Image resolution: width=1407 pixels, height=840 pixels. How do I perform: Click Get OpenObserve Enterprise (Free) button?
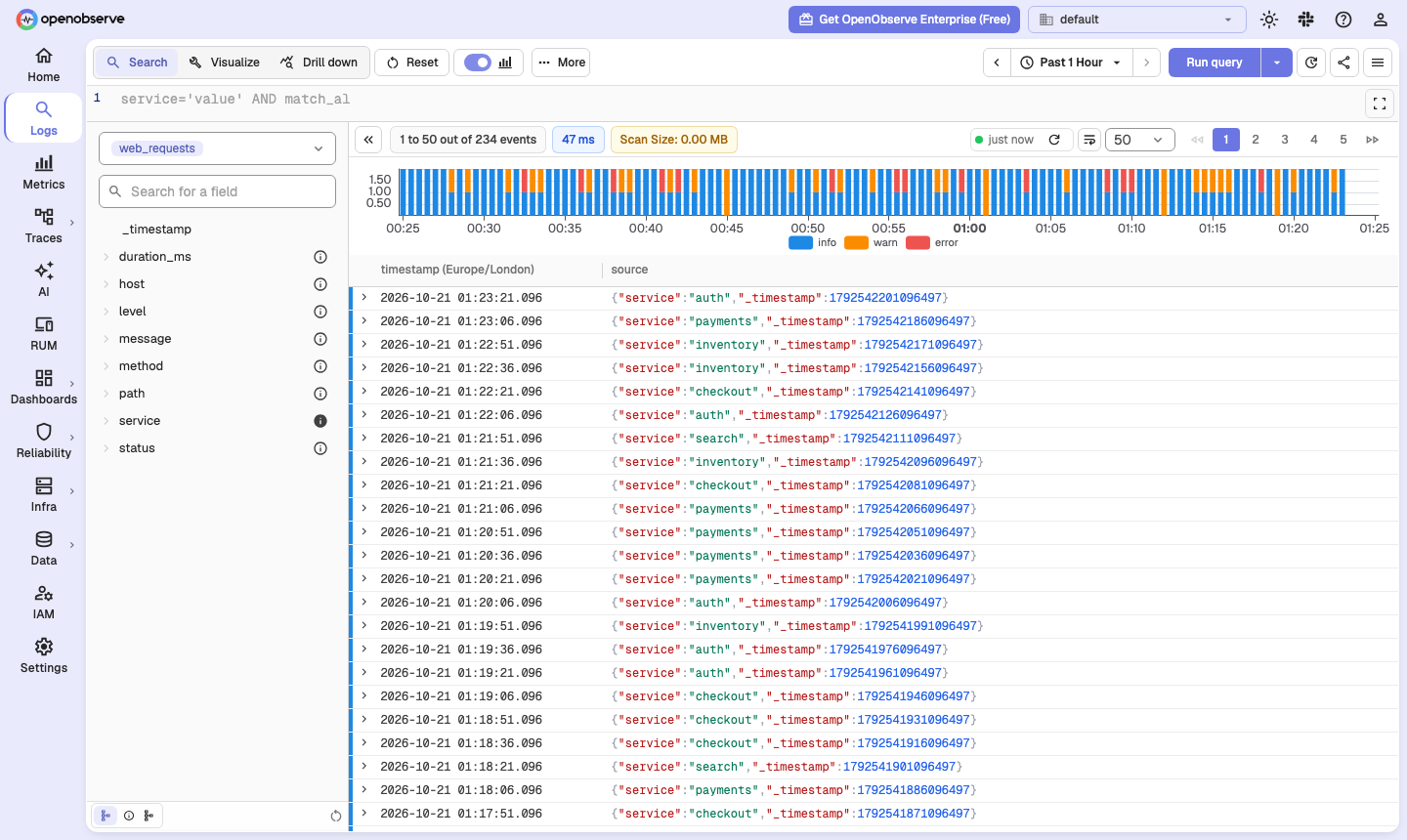(x=905, y=20)
